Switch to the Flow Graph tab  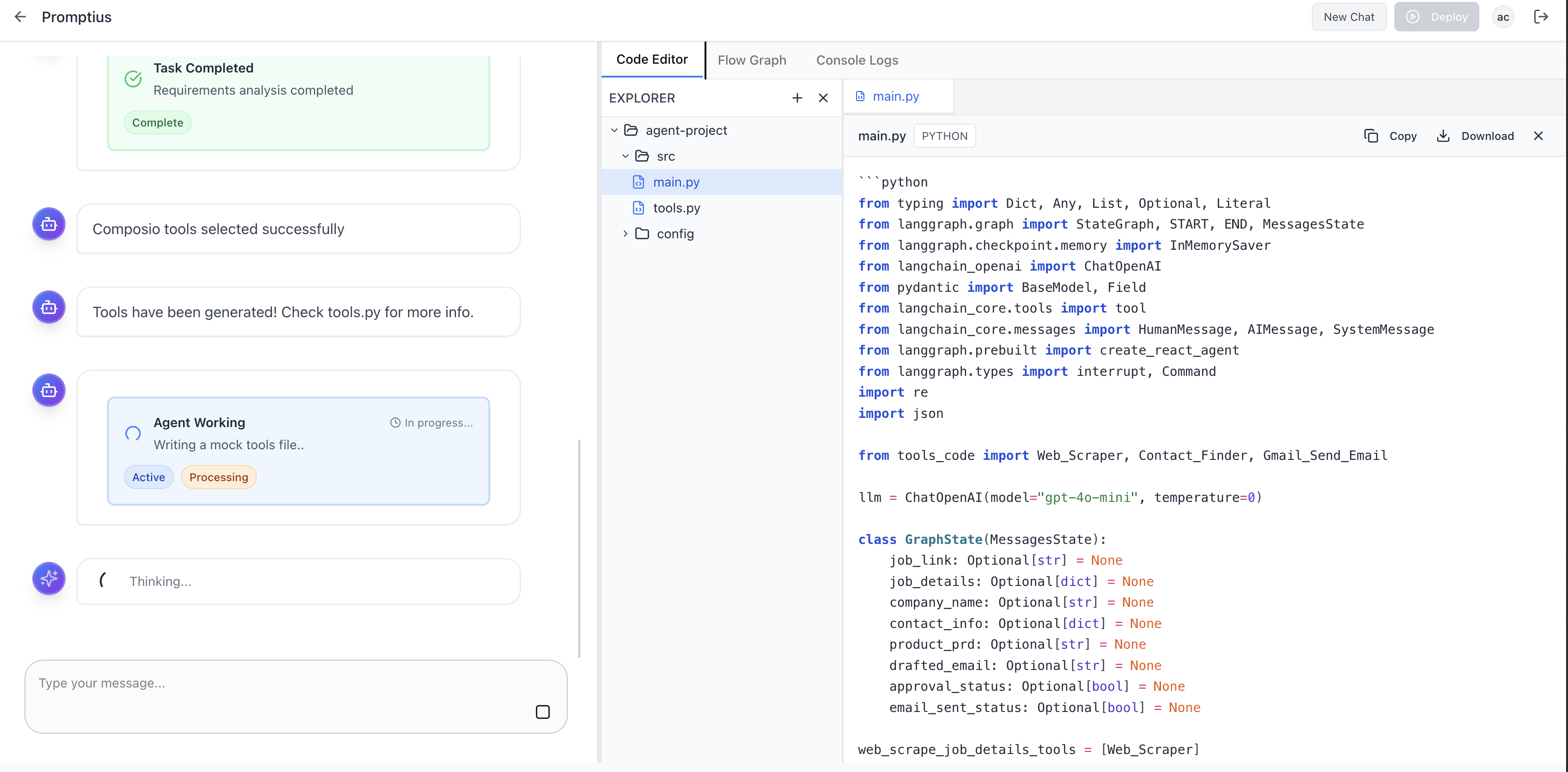(x=752, y=60)
